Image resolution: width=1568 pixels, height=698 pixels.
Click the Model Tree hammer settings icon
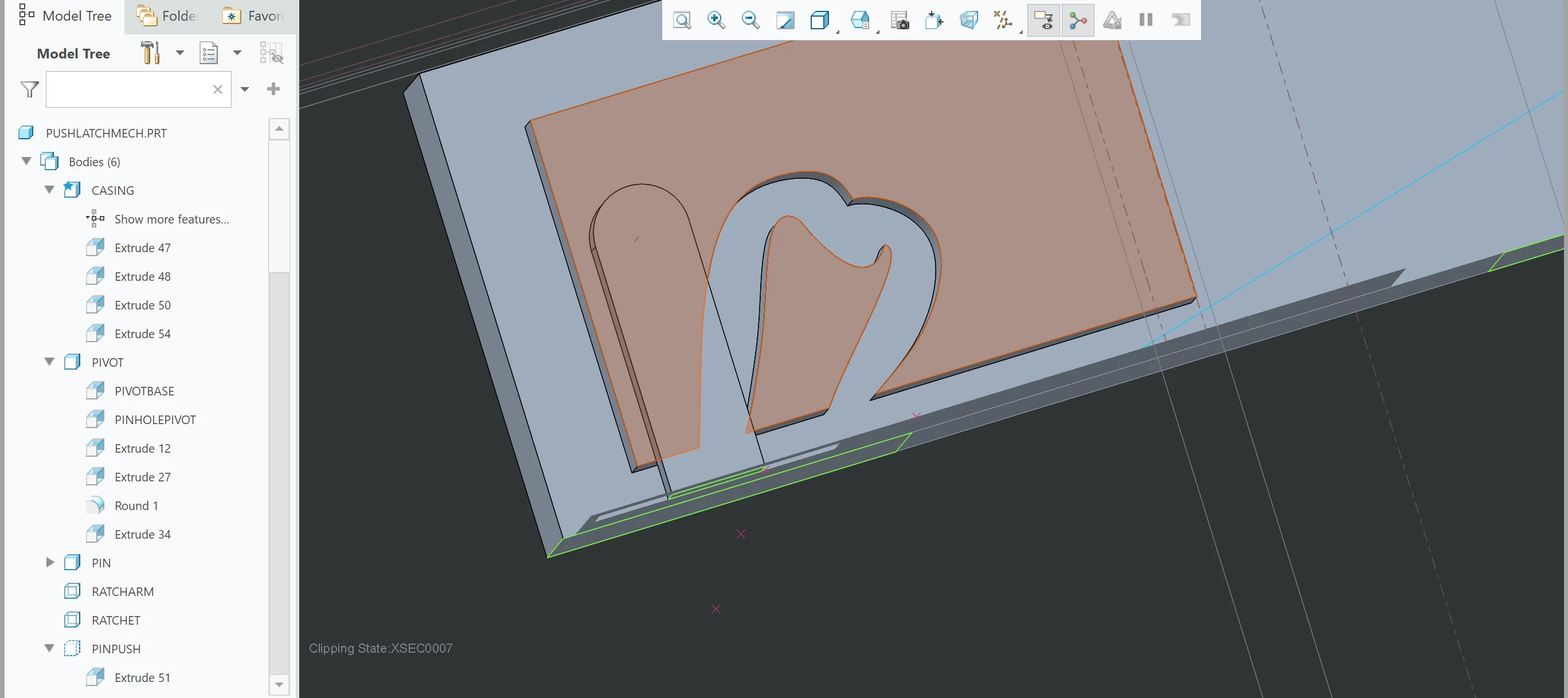coord(150,53)
